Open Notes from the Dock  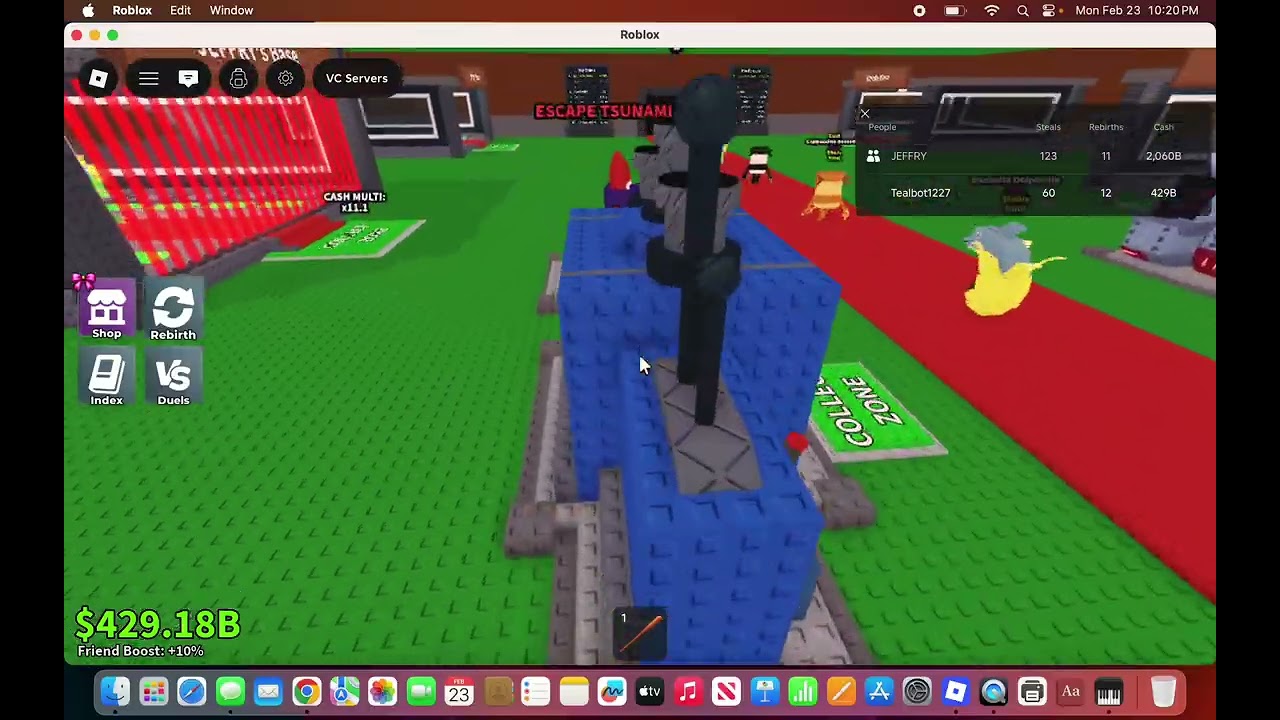[x=574, y=691]
